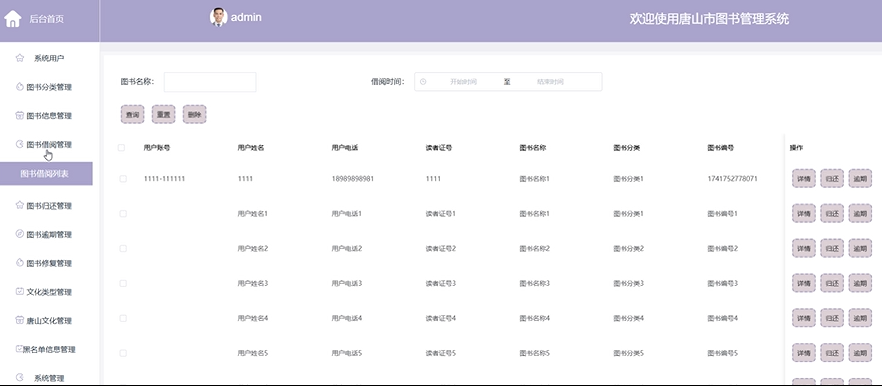Screen dimensions: 882x386
Task: Click the 用户姓名 column header
Action: tap(251, 148)
